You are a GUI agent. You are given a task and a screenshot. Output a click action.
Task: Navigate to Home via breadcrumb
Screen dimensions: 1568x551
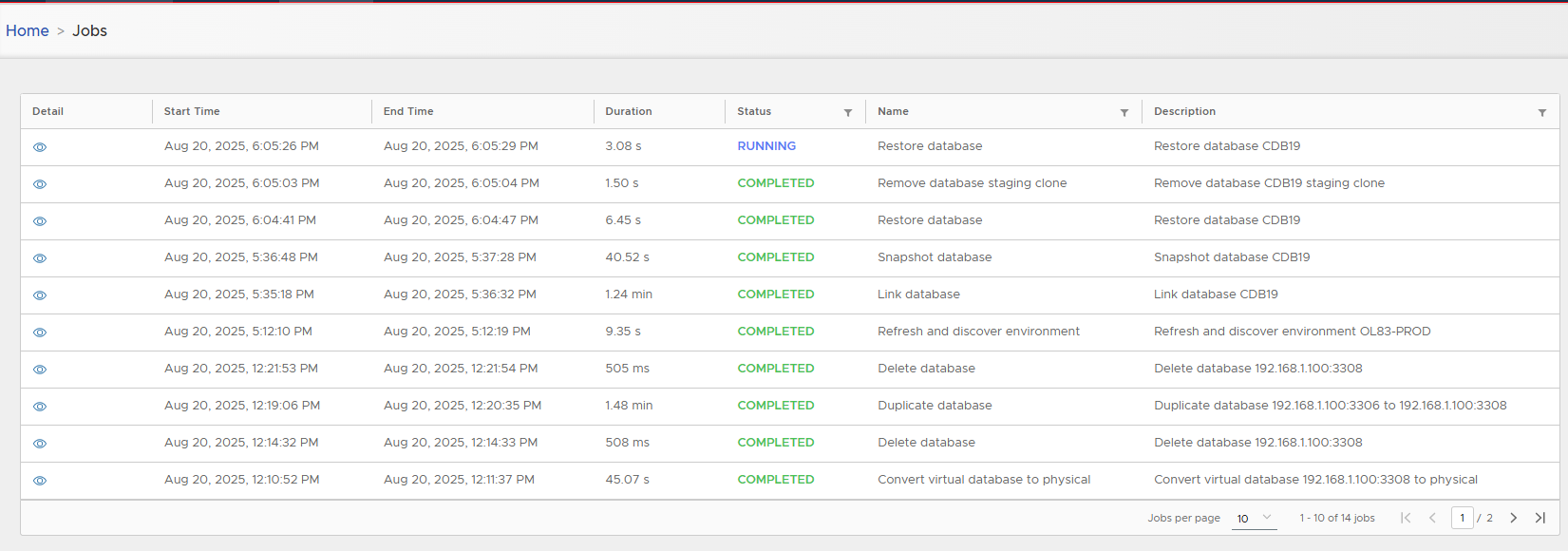(x=28, y=30)
